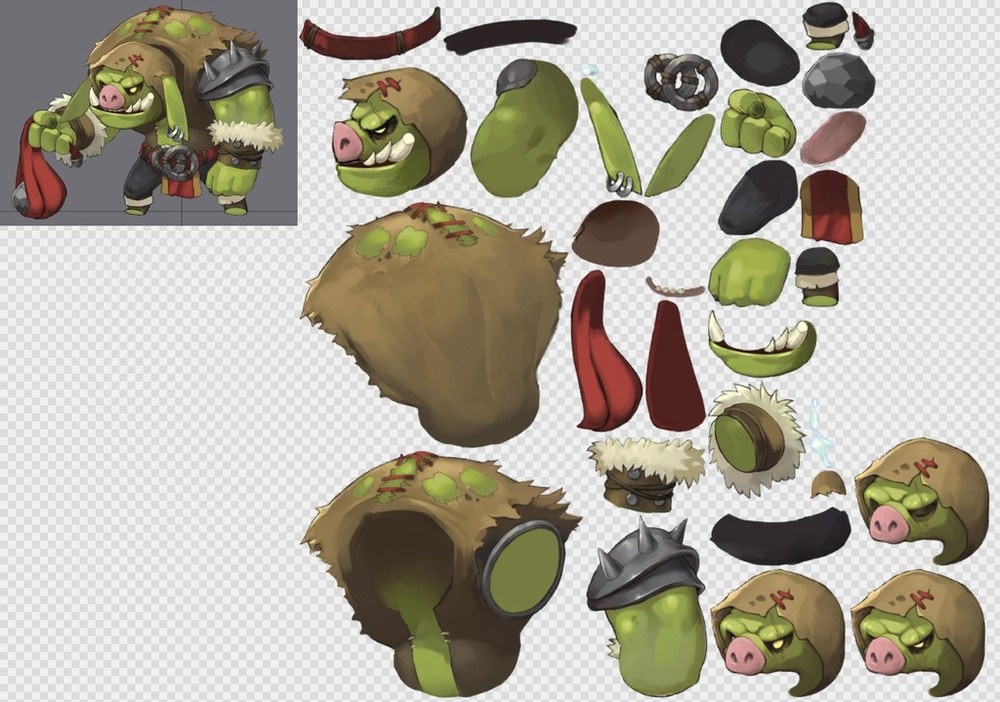Select the orc head with tusks and open eye

pos(400,131)
